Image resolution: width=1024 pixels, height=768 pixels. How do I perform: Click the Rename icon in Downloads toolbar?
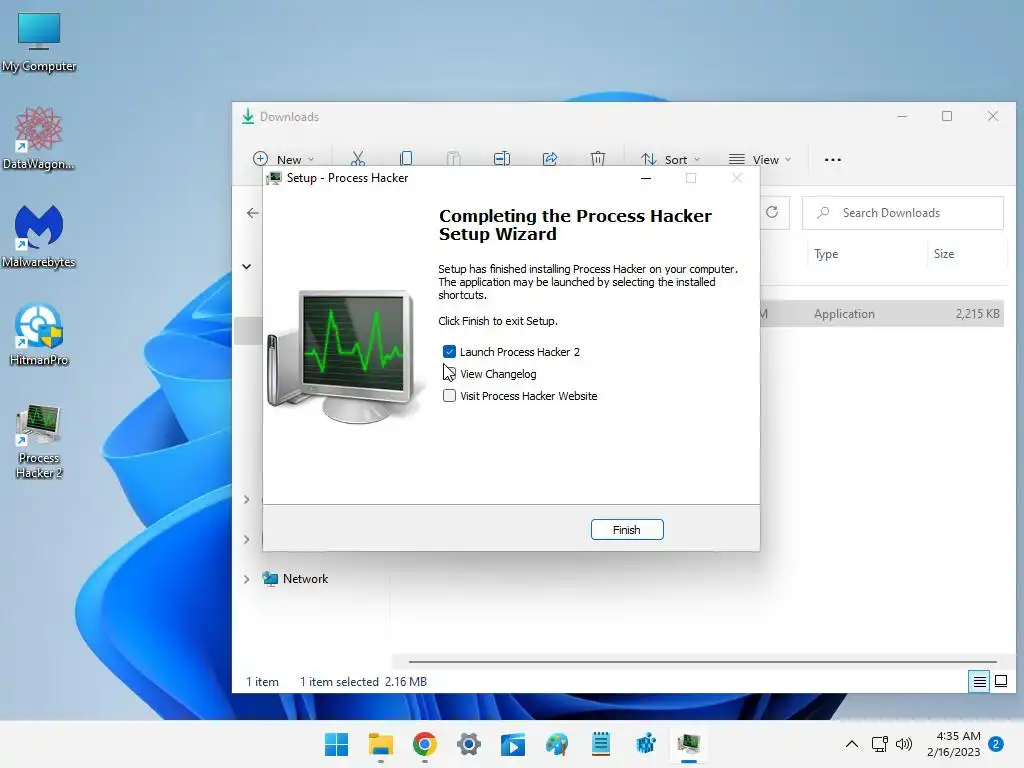pos(502,159)
